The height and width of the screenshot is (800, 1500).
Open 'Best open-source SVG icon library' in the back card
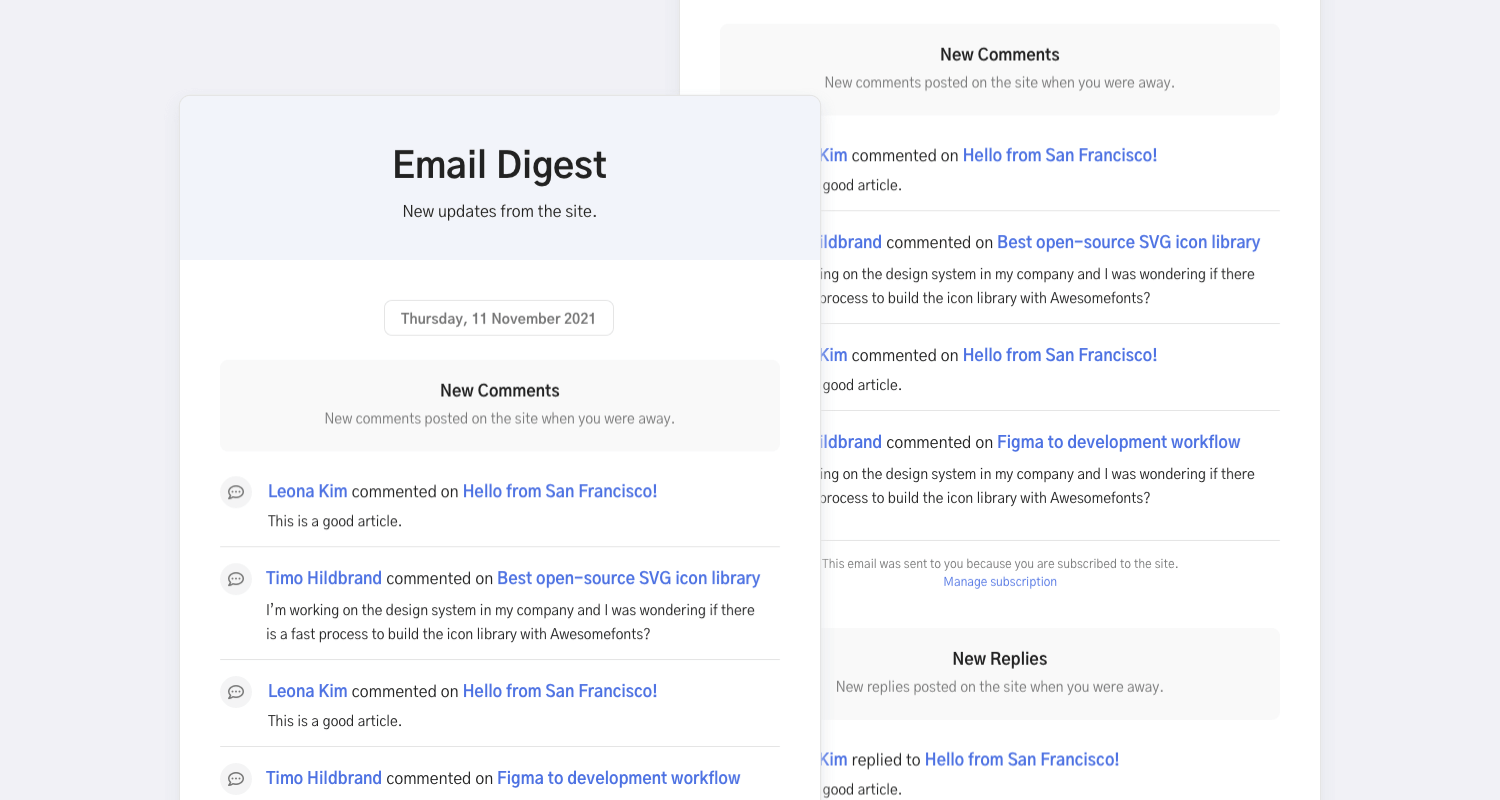[1129, 242]
